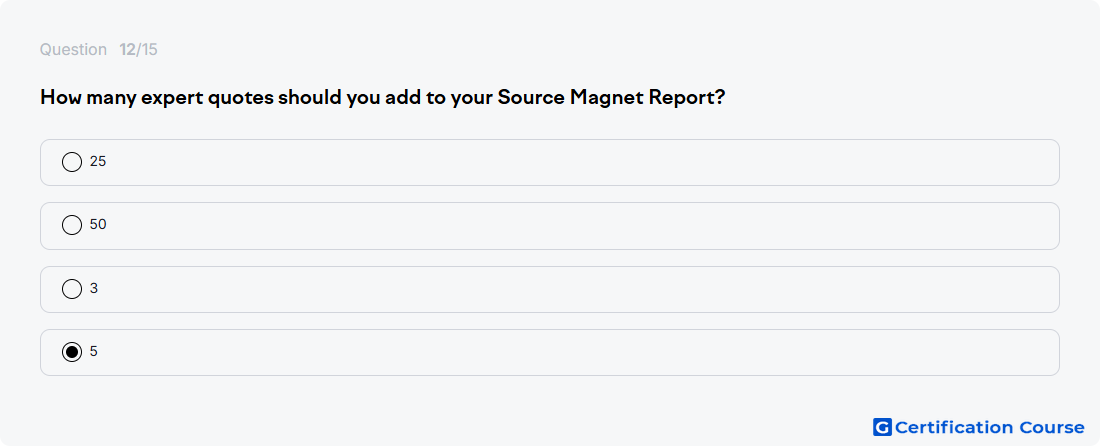The image size is (1100, 446).
Task: Click the bold 12 question number
Action: coord(127,50)
